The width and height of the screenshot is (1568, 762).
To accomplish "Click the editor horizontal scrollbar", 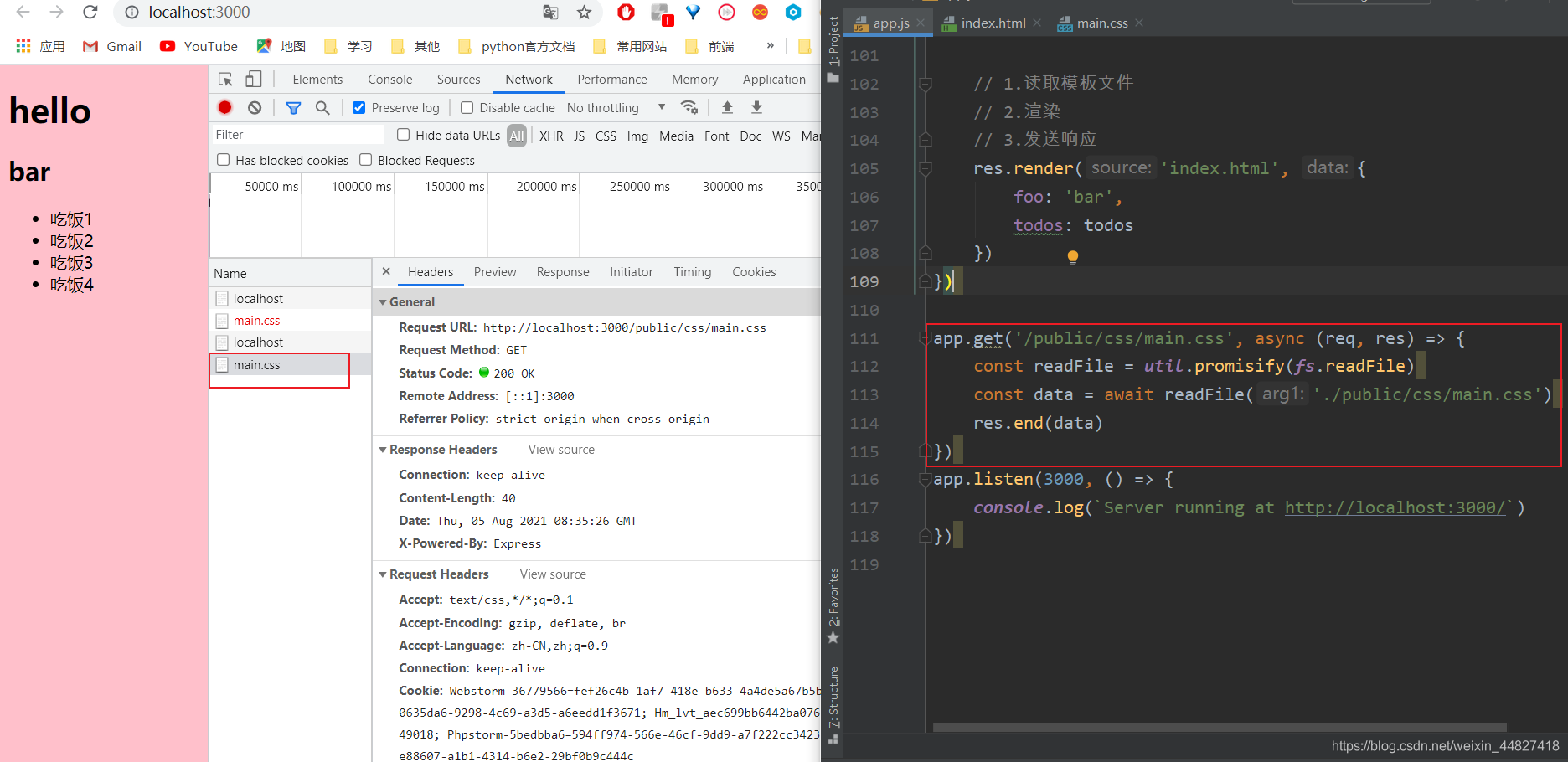I will [1220, 728].
